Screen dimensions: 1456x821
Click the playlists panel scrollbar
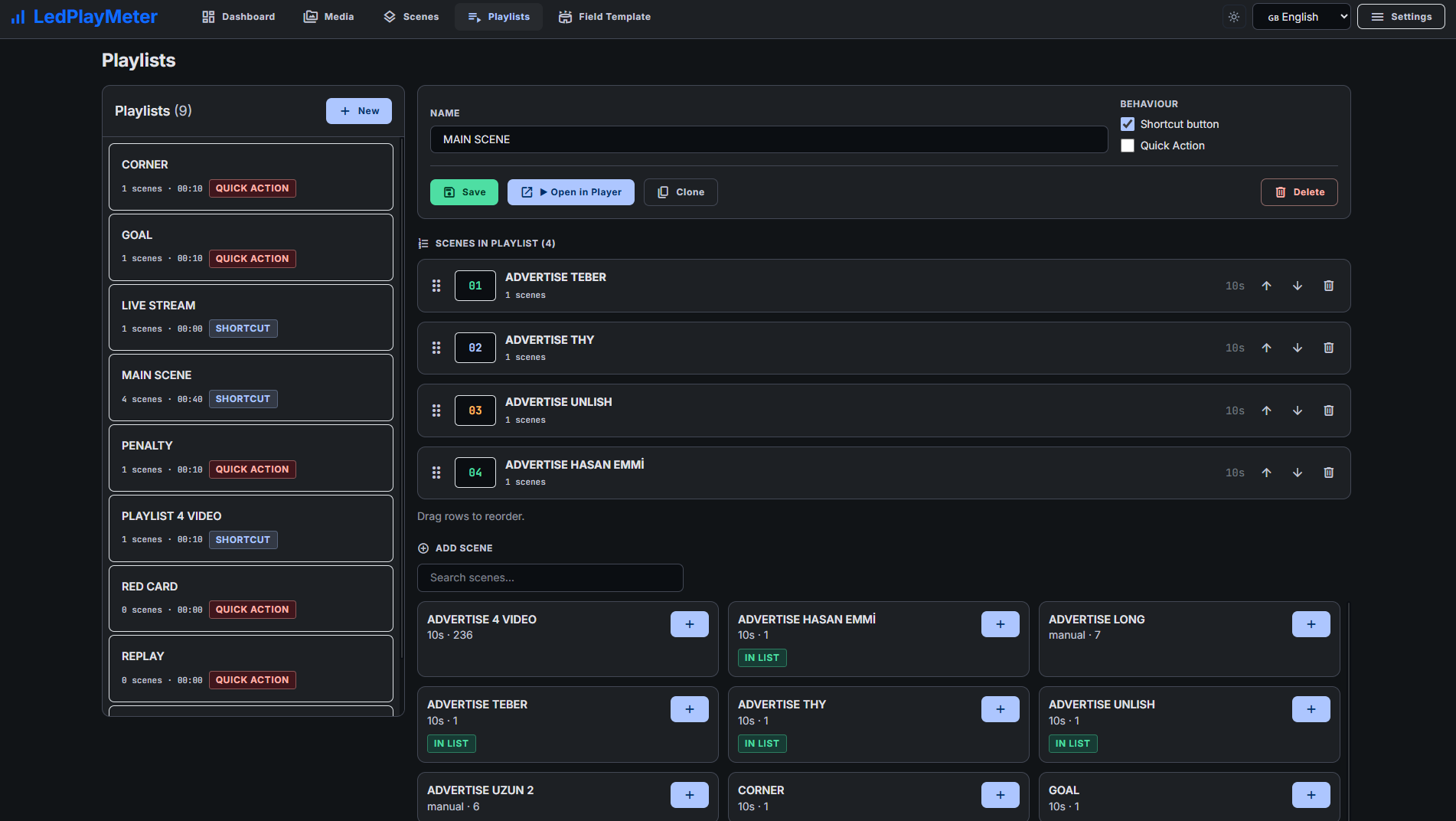pos(402,398)
